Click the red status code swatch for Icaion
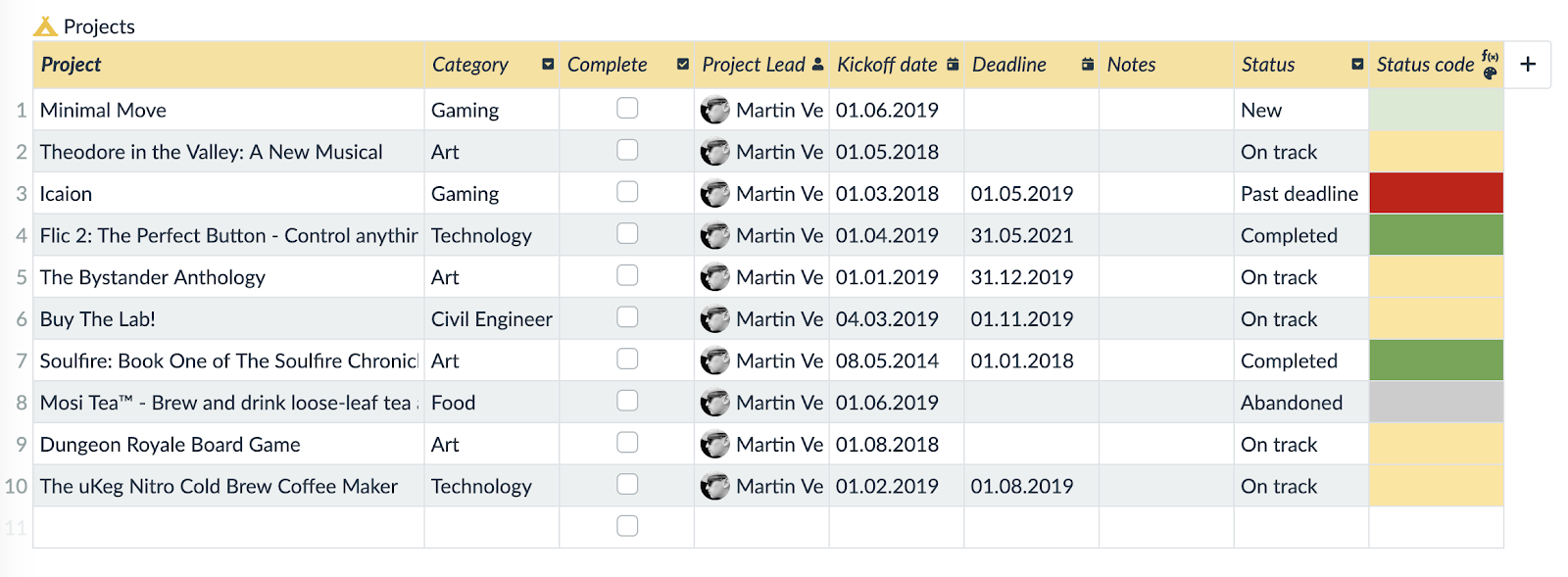This screenshot has width=1568, height=577. click(x=1435, y=194)
